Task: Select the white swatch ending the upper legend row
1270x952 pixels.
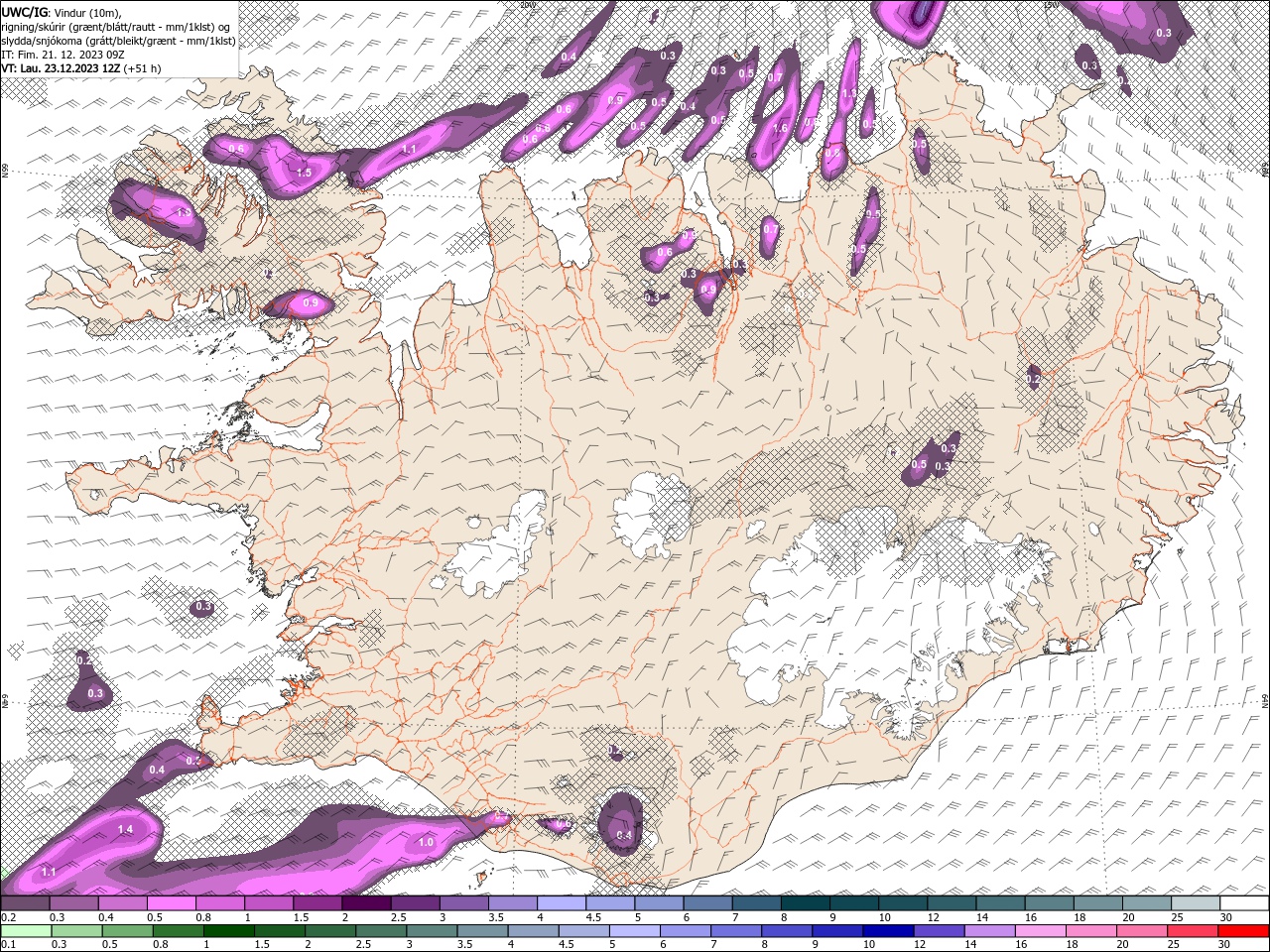Action: coord(1244,903)
